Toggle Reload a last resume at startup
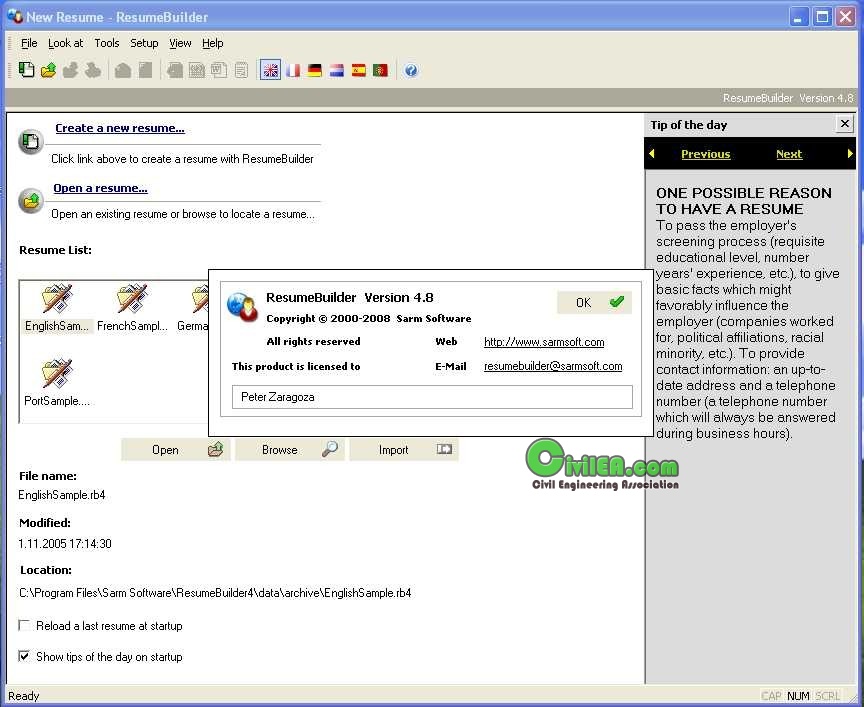 (x=24, y=625)
